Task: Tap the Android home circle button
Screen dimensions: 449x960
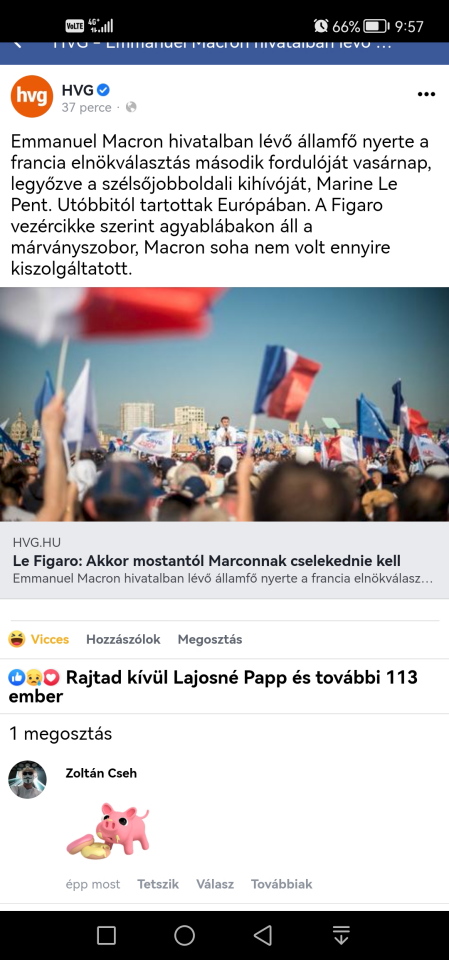Action: point(184,935)
